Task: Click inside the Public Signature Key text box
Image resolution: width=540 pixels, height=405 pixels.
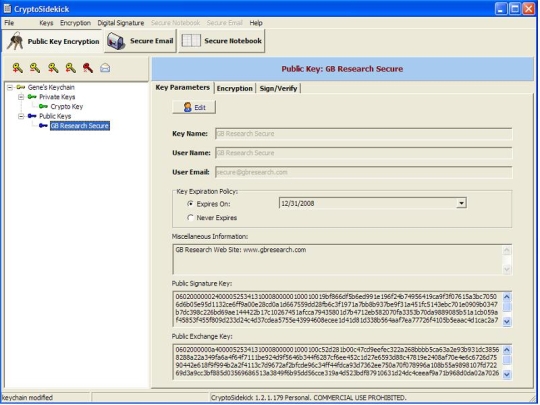Action: tap(338, 309)
